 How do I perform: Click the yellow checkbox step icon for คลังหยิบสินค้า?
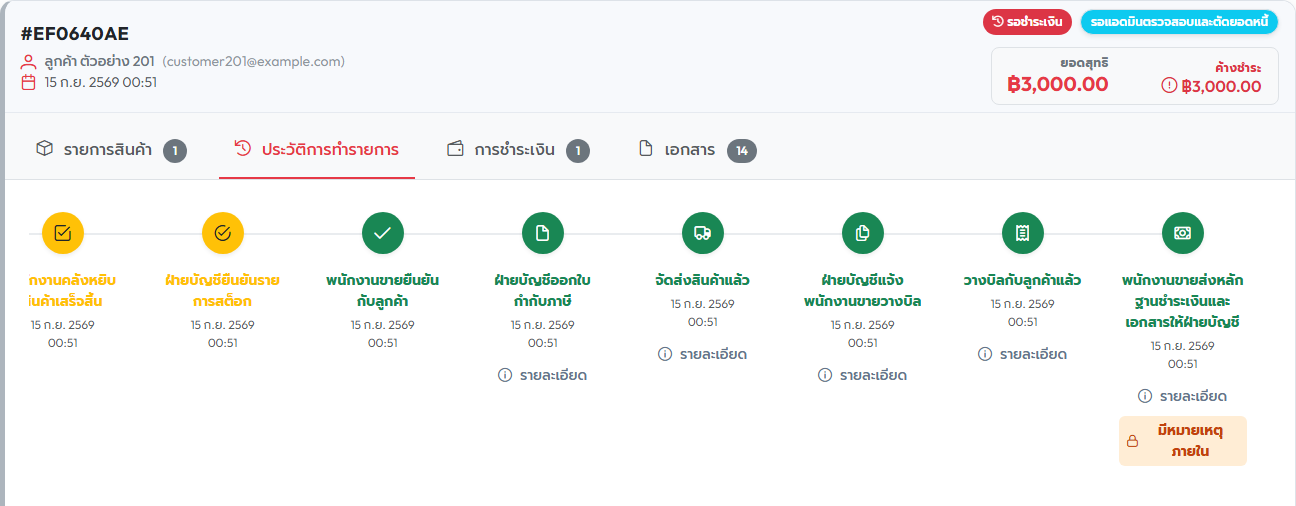click(x=63, y=233)
